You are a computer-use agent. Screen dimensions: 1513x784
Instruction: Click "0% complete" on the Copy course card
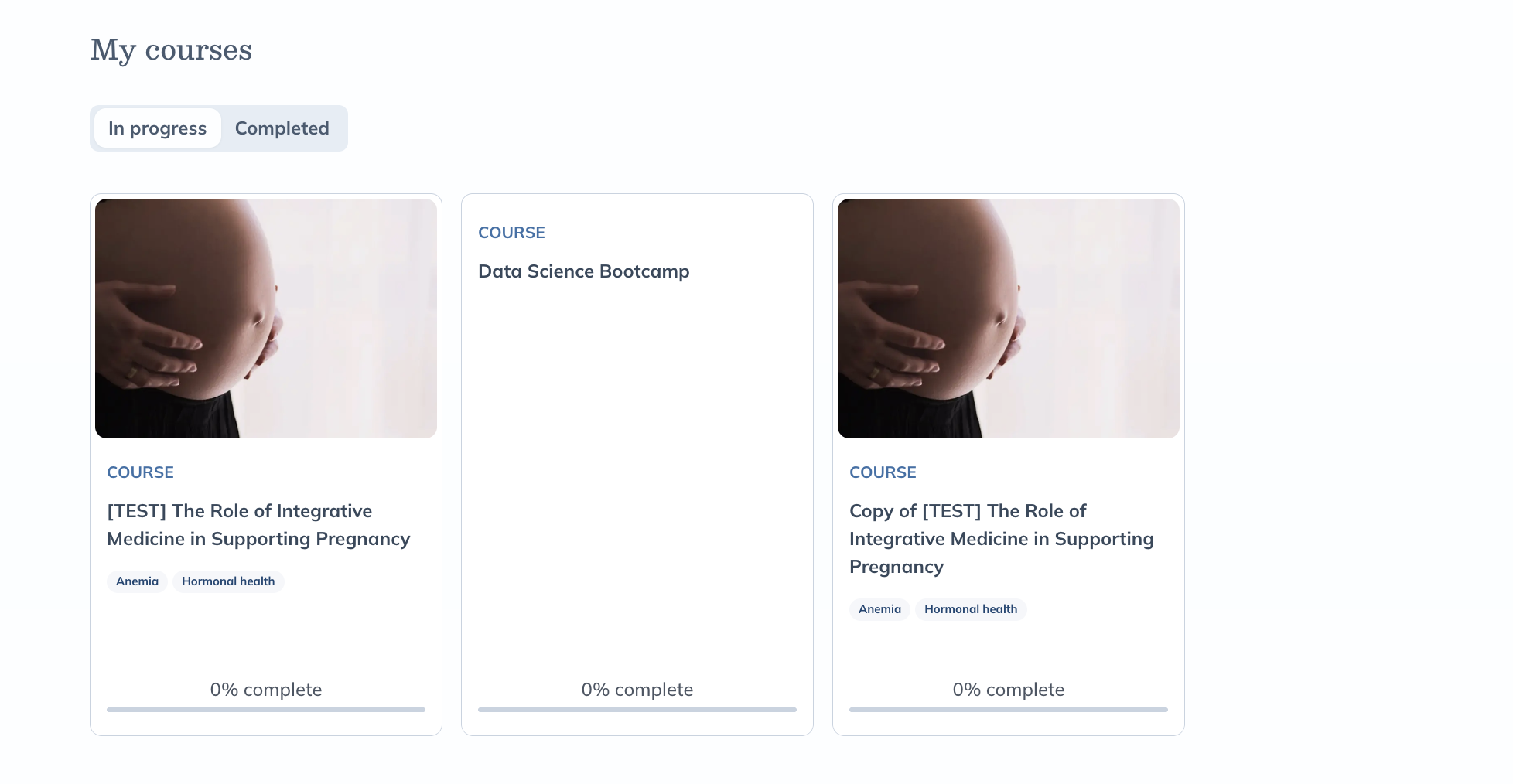[x=1009, y=690]
